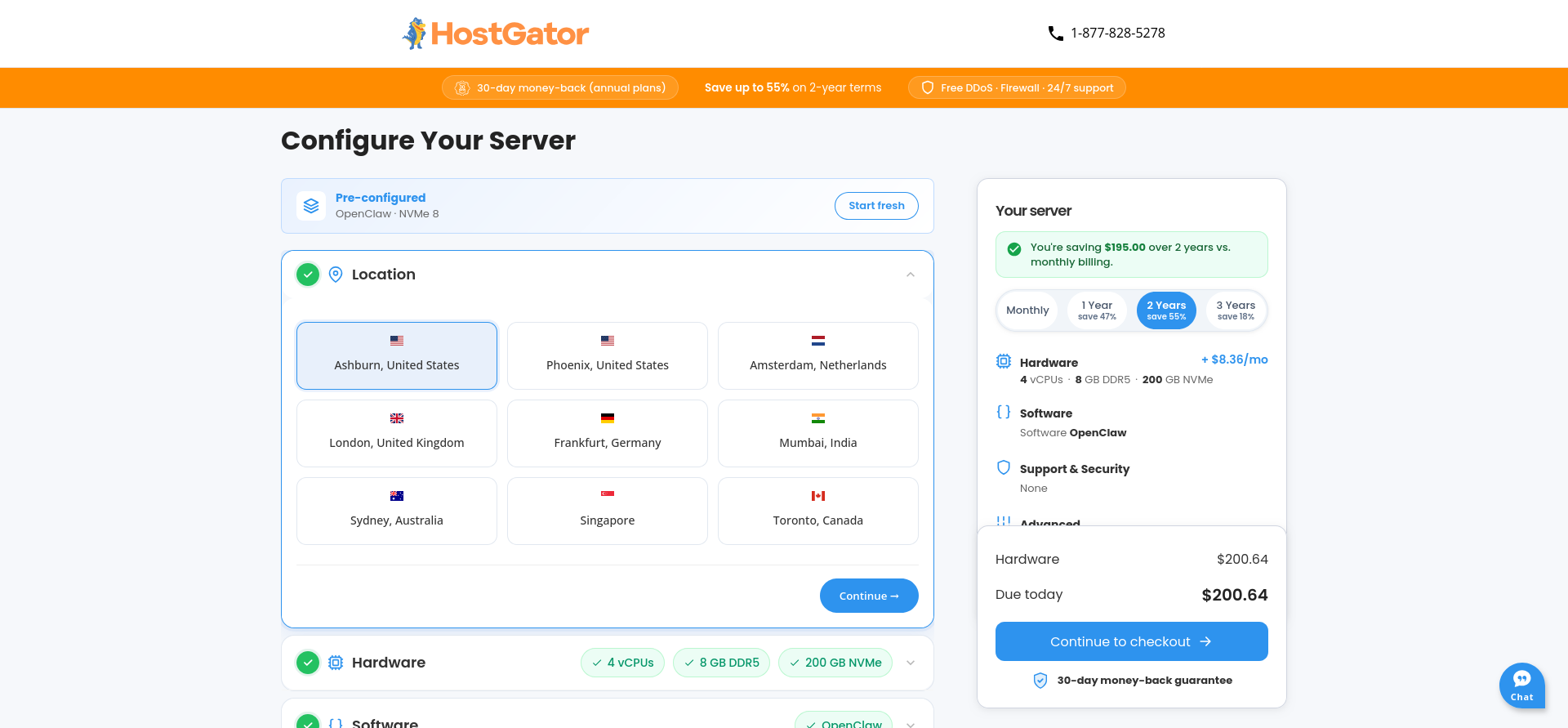This screenshot has height=728, width=1568.
Task: Select Frankfurt, Germany location
Action: click(x=608, y=433)
